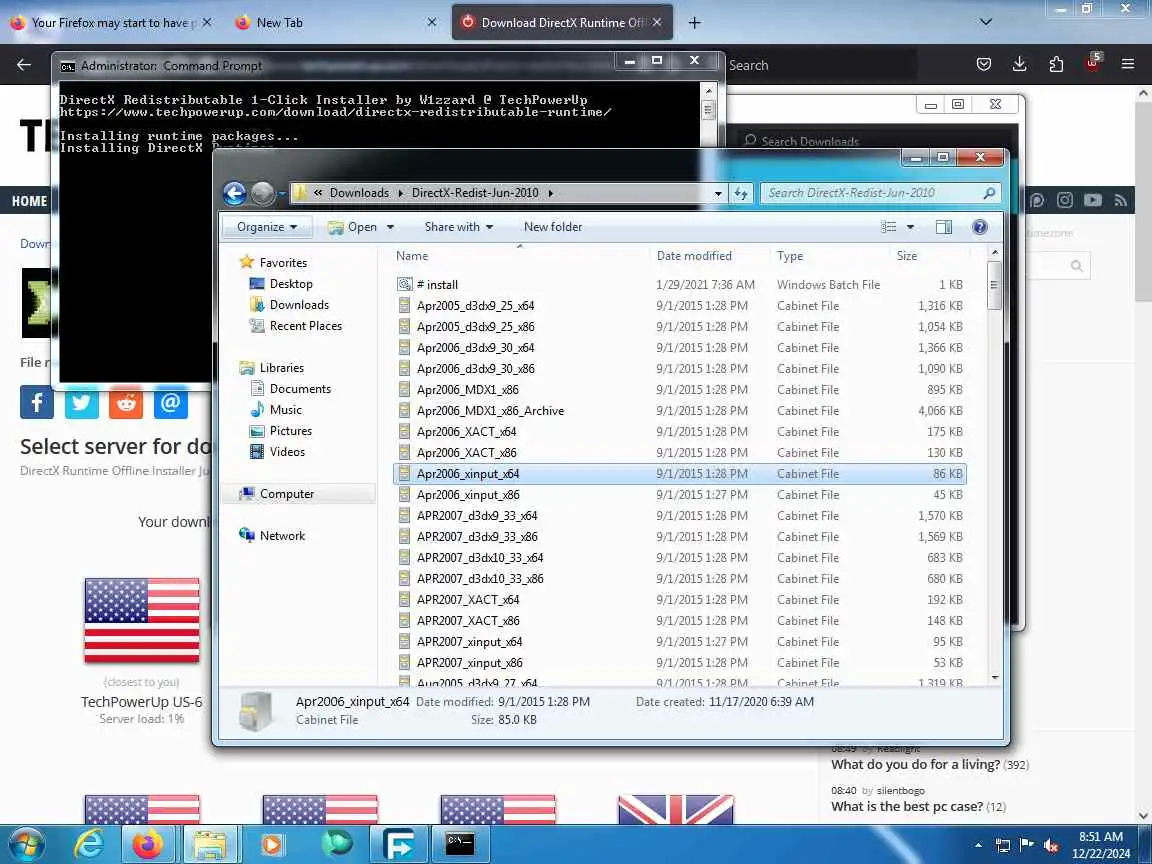Open 'What do you do for a living?' thread
The width and height of the screenshot is (1152, 864).
click(915, 764)
